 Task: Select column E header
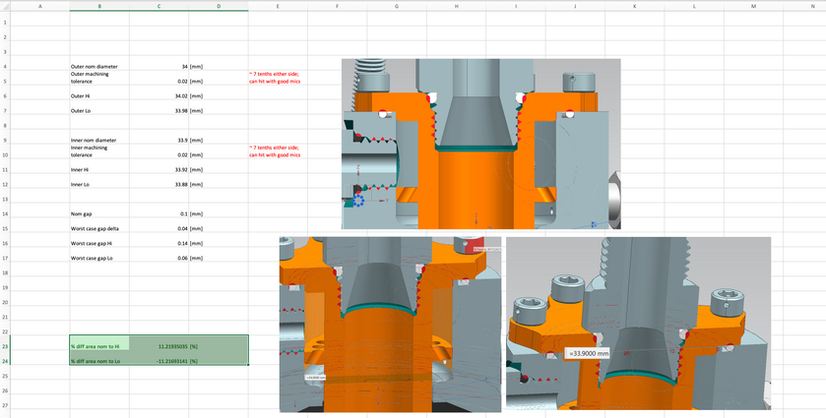(x=278, y=6)
